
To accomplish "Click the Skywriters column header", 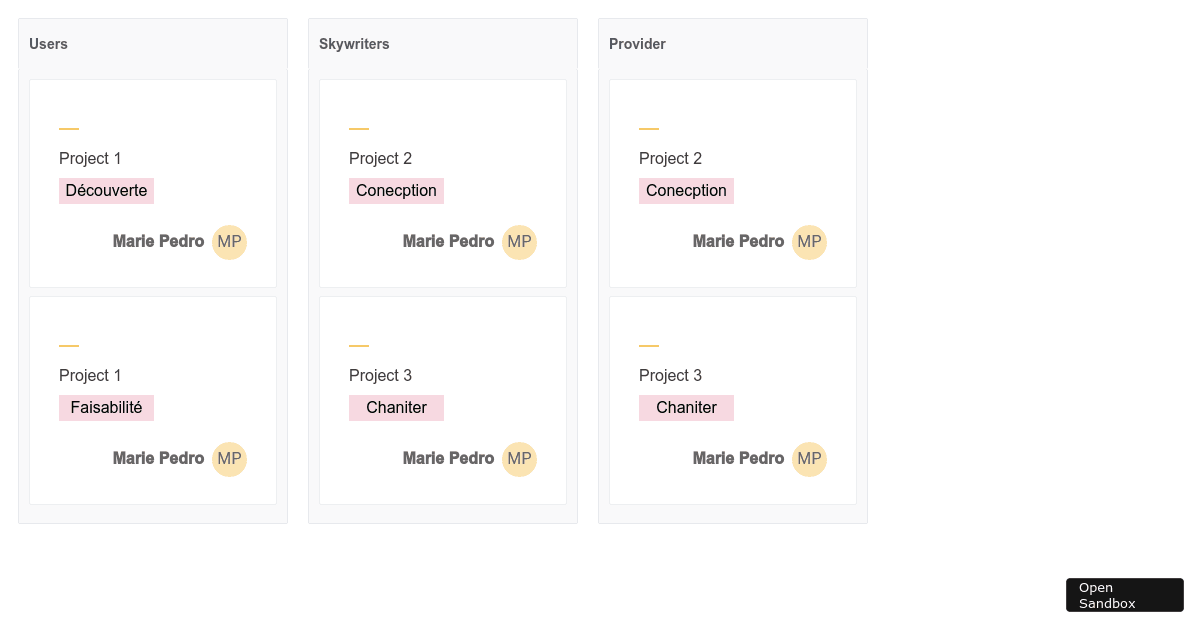I will click(x=354, y=44).
